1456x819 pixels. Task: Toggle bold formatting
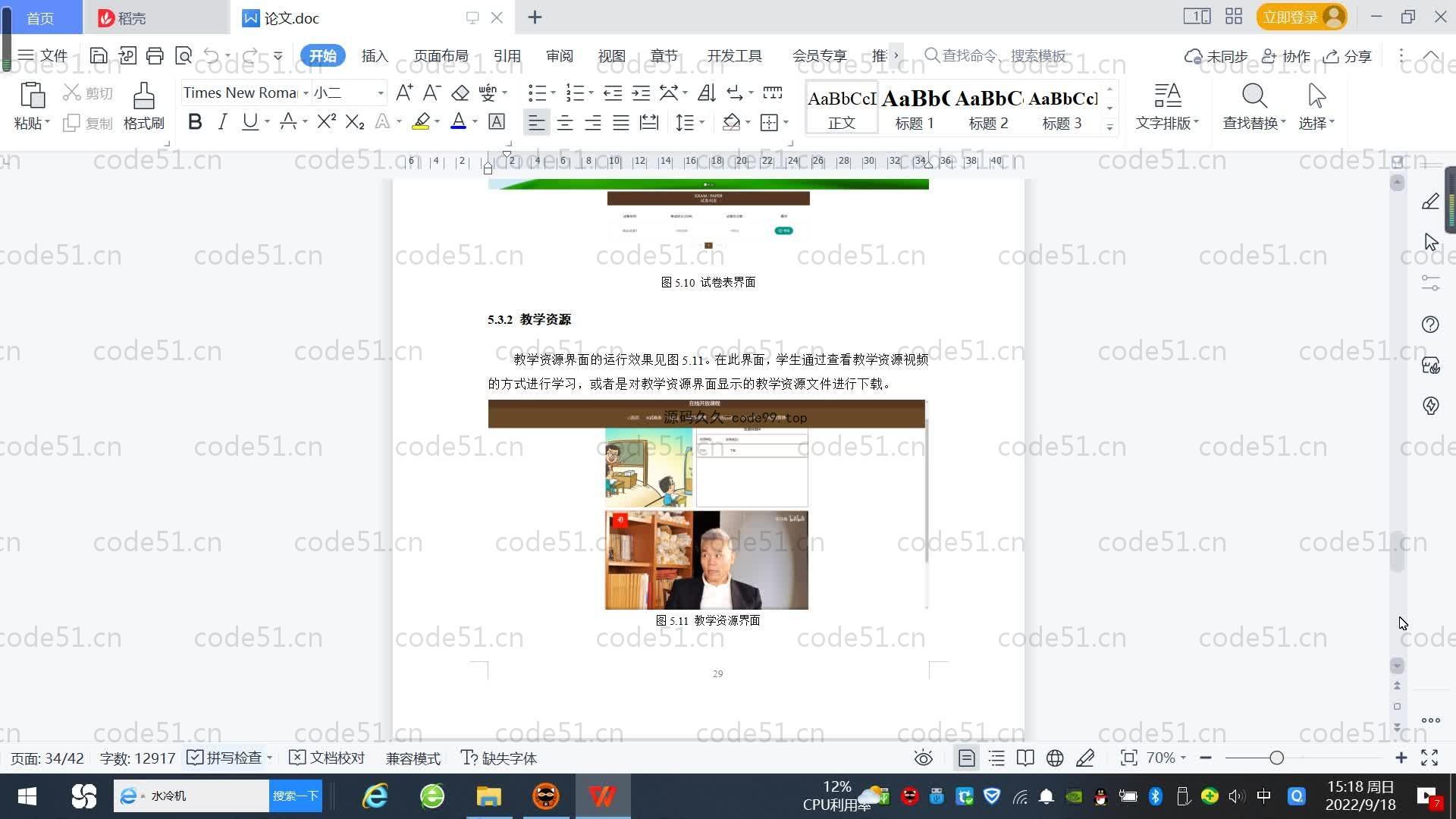195,122
